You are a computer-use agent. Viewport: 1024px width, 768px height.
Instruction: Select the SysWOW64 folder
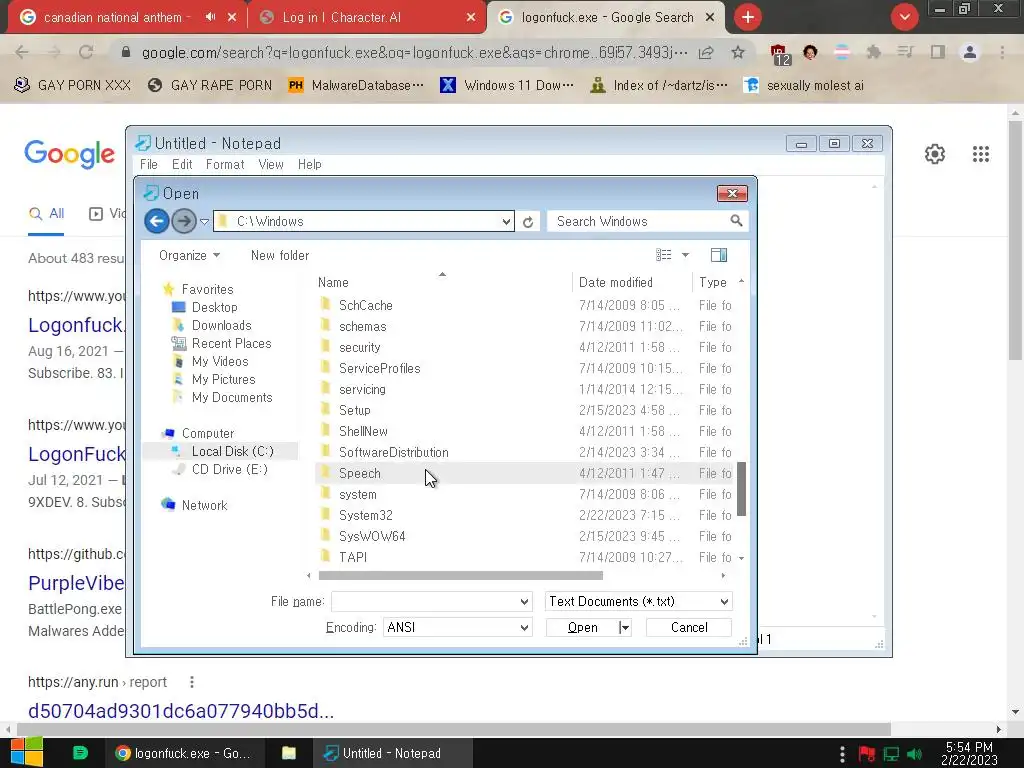coord(372,536)
